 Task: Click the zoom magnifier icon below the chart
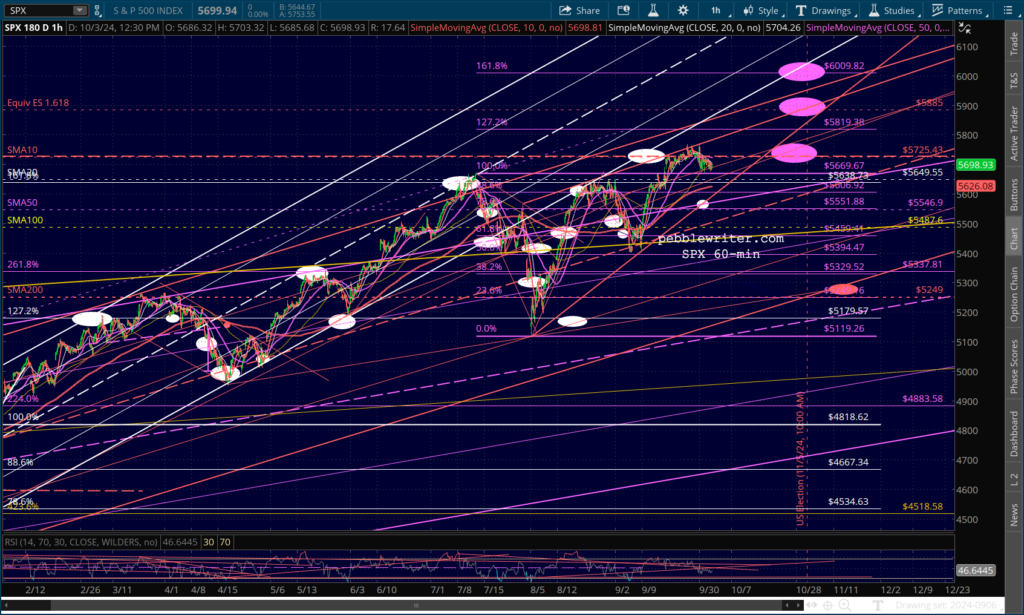tap(844, 605)
